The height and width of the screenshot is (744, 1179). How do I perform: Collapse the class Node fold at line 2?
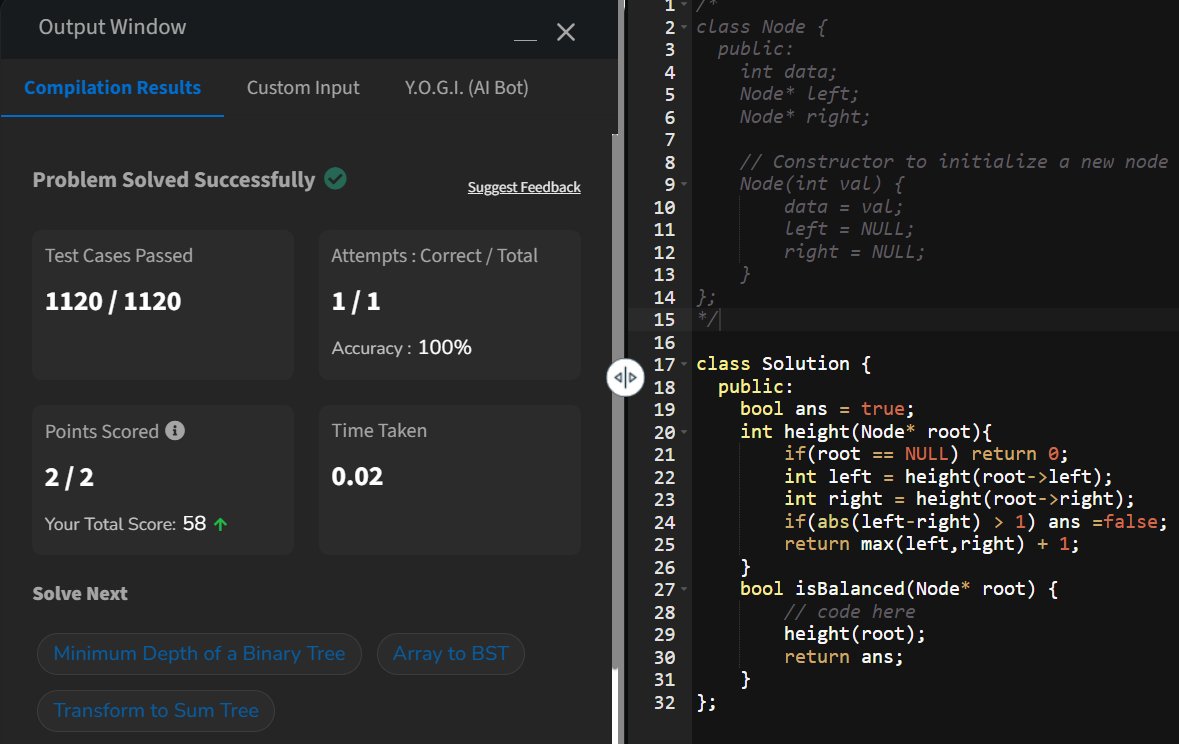(x=684, y=27)
